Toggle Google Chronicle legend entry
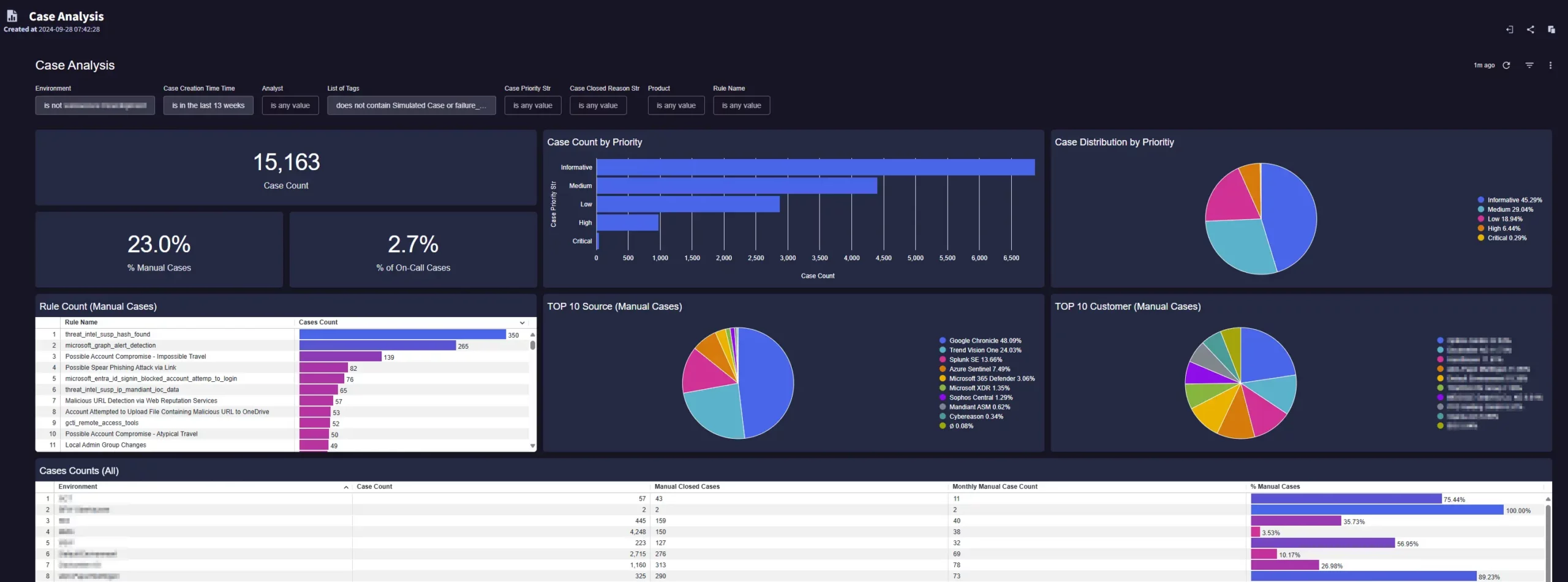Screen dimensions: 1568x582 (984, 341)
